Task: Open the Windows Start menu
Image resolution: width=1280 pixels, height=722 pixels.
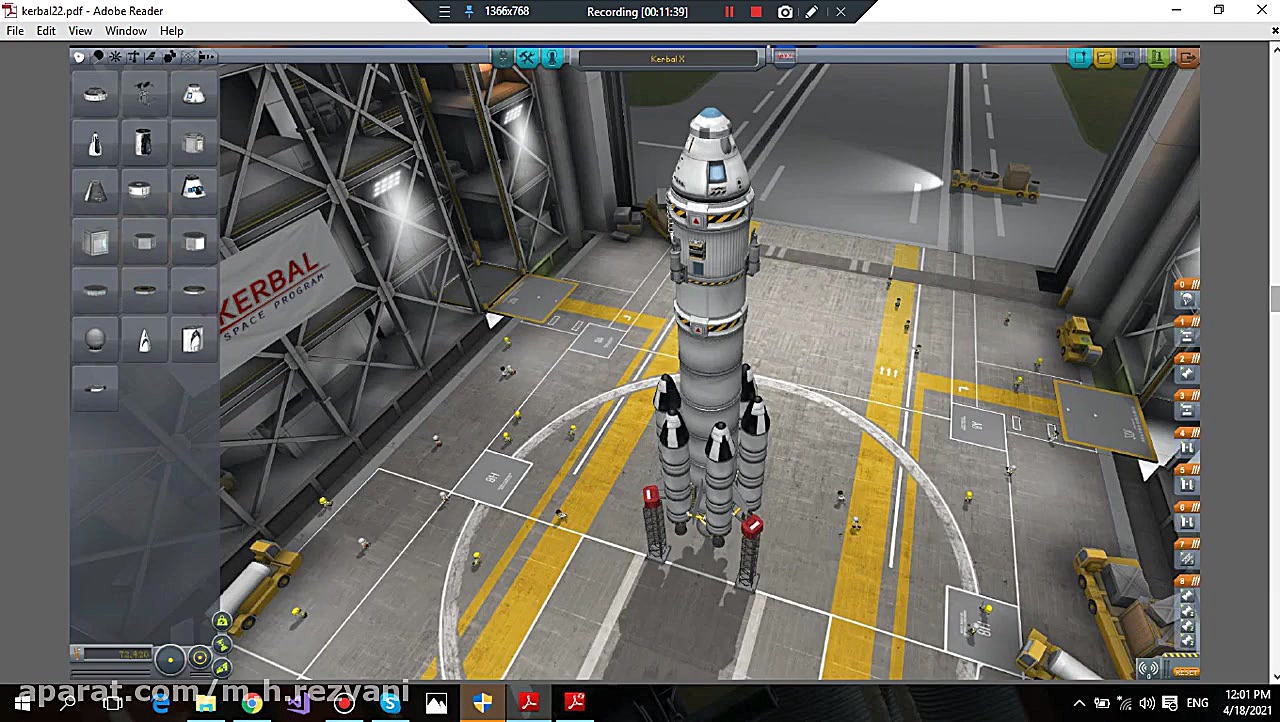Action: click(21, 703)
